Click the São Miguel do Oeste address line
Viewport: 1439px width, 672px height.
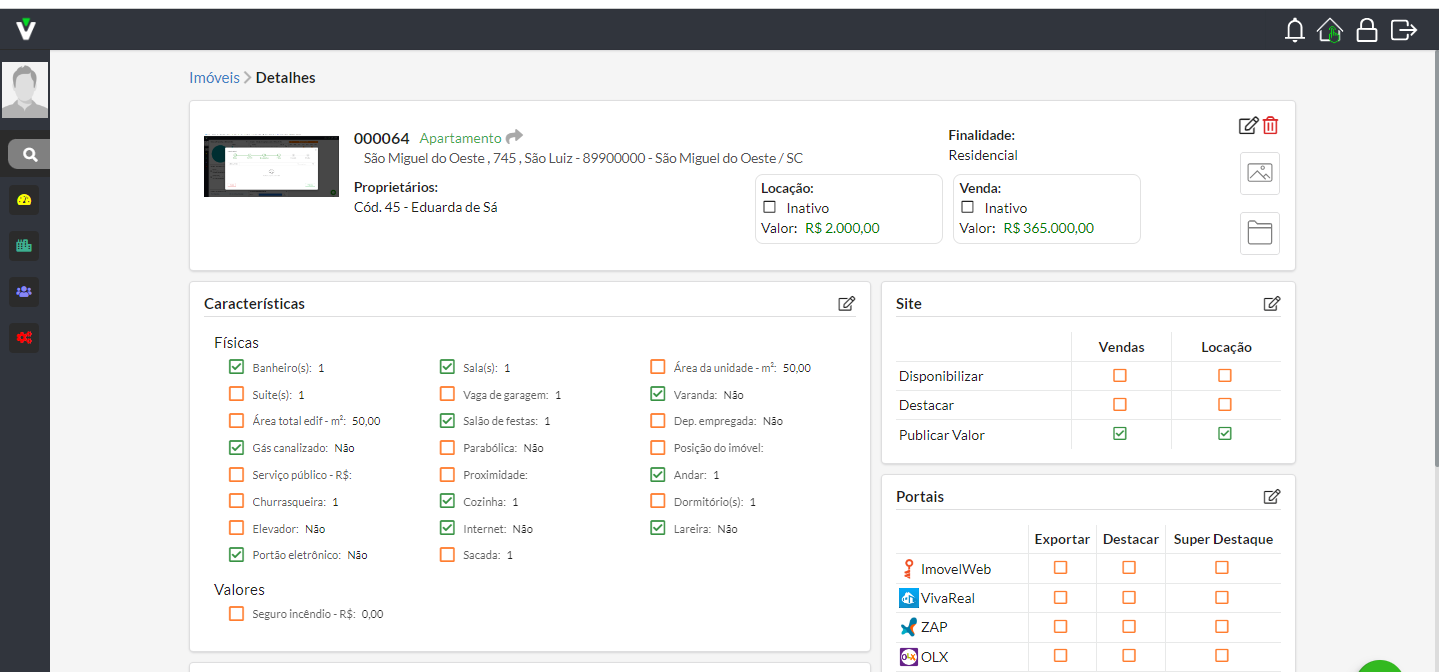583,158
